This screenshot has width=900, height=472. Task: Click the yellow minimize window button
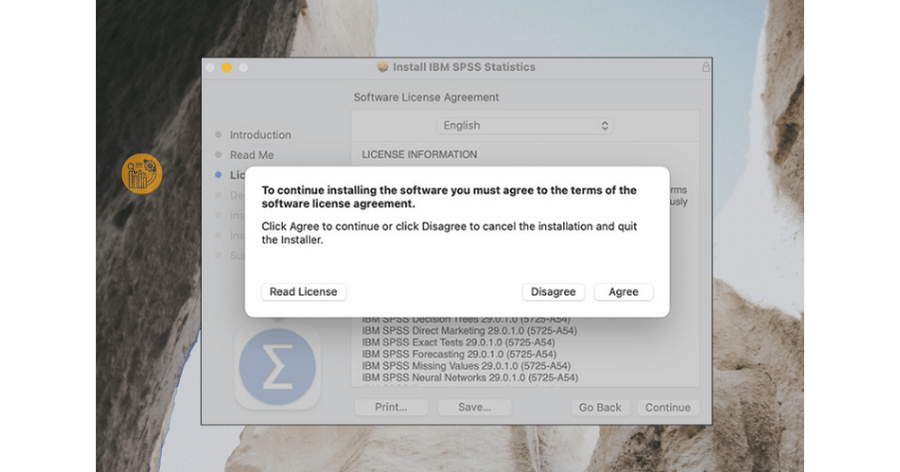pyautogui.click(x=226, y=68)
